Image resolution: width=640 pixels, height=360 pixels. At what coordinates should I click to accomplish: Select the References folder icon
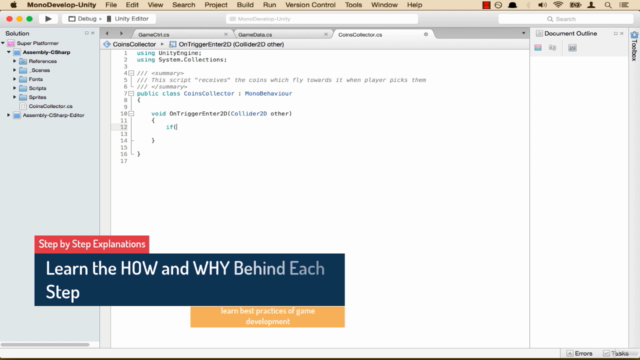point(23,61)
